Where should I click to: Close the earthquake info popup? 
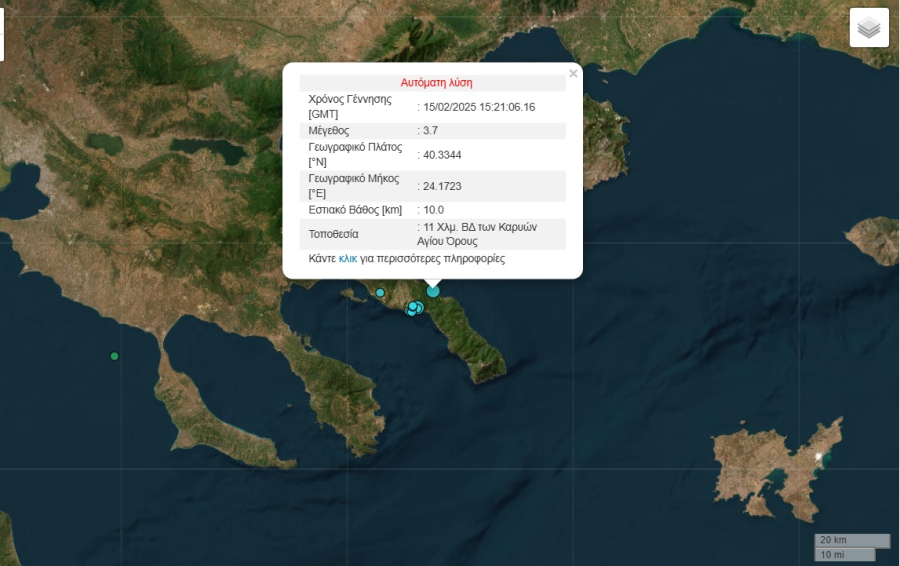(573, 73)
